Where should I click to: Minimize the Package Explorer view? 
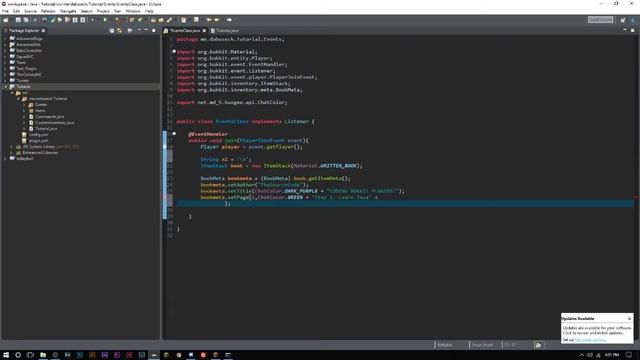tap(146, 30)
